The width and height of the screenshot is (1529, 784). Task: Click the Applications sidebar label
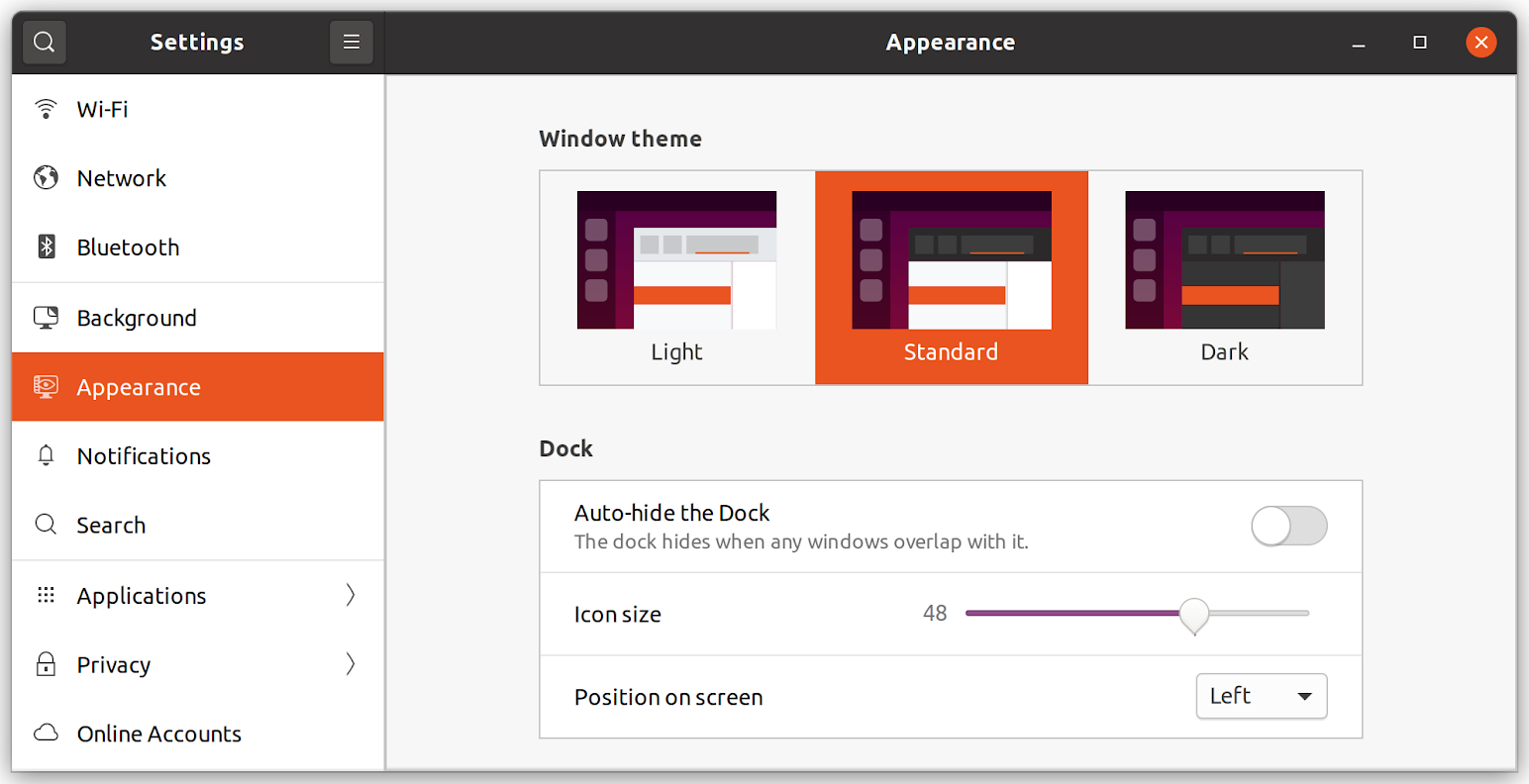pos(142,596)
